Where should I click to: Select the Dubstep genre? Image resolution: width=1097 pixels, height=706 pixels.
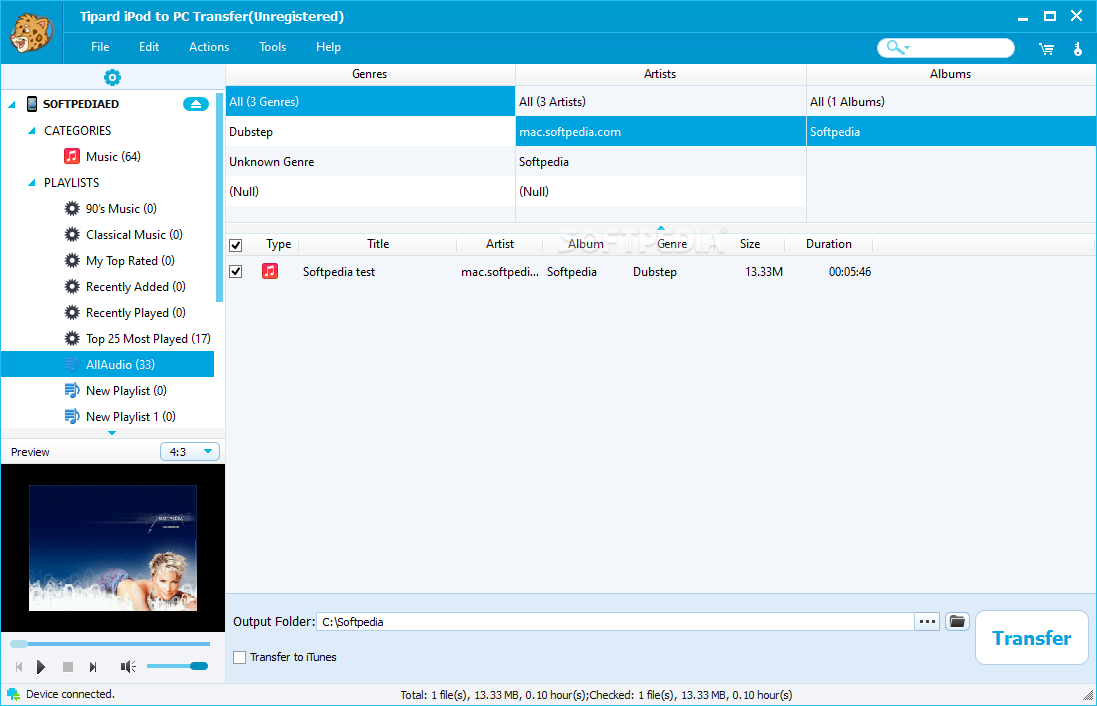point(370,132)
